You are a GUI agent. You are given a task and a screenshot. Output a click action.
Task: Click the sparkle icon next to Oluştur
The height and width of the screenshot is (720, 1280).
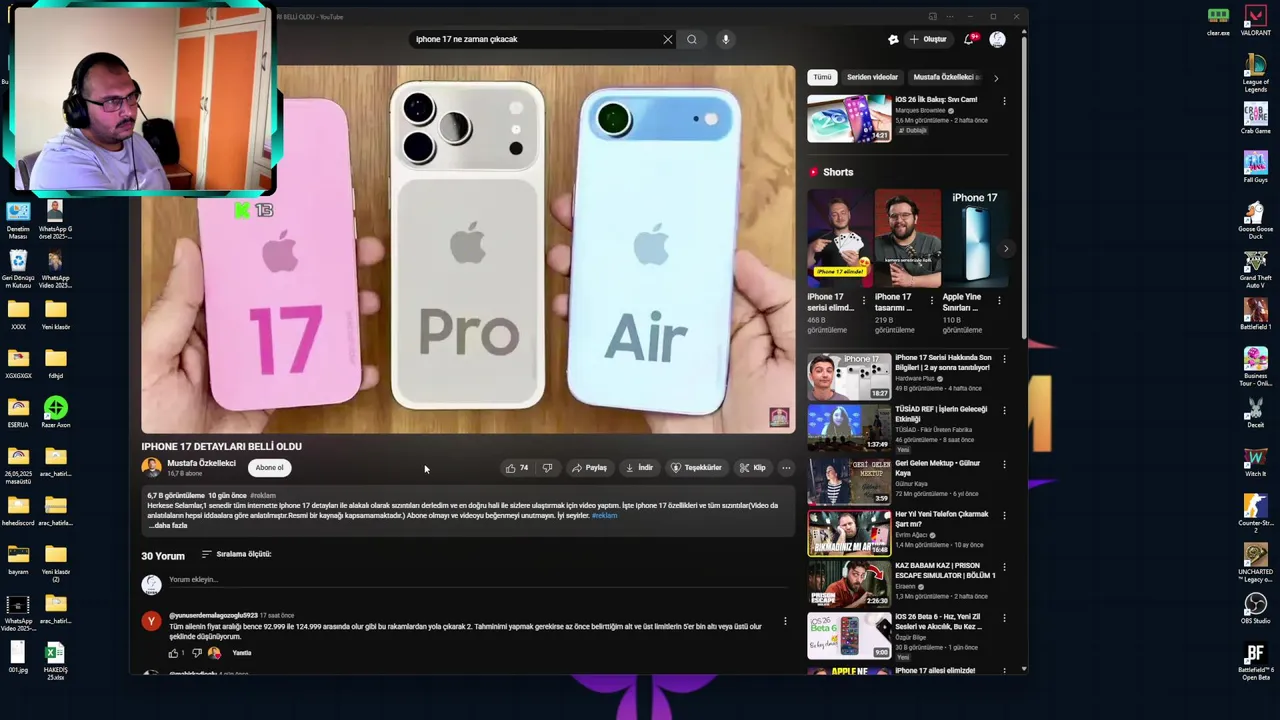tap(893, 39)
